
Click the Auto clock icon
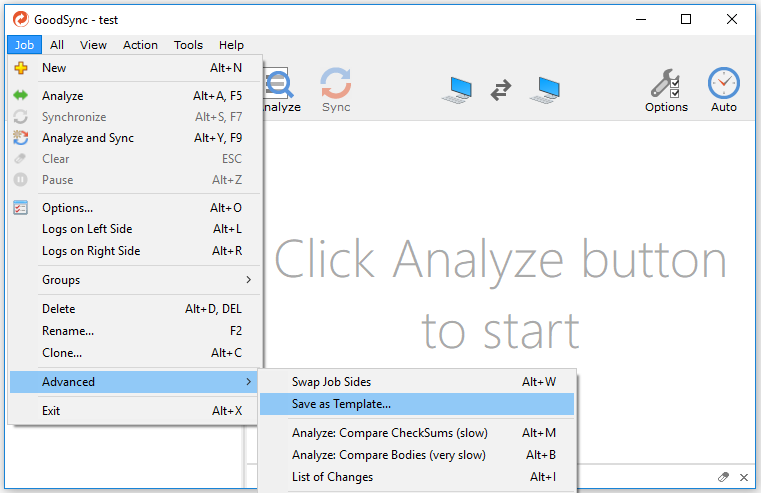tap(723, 89)
